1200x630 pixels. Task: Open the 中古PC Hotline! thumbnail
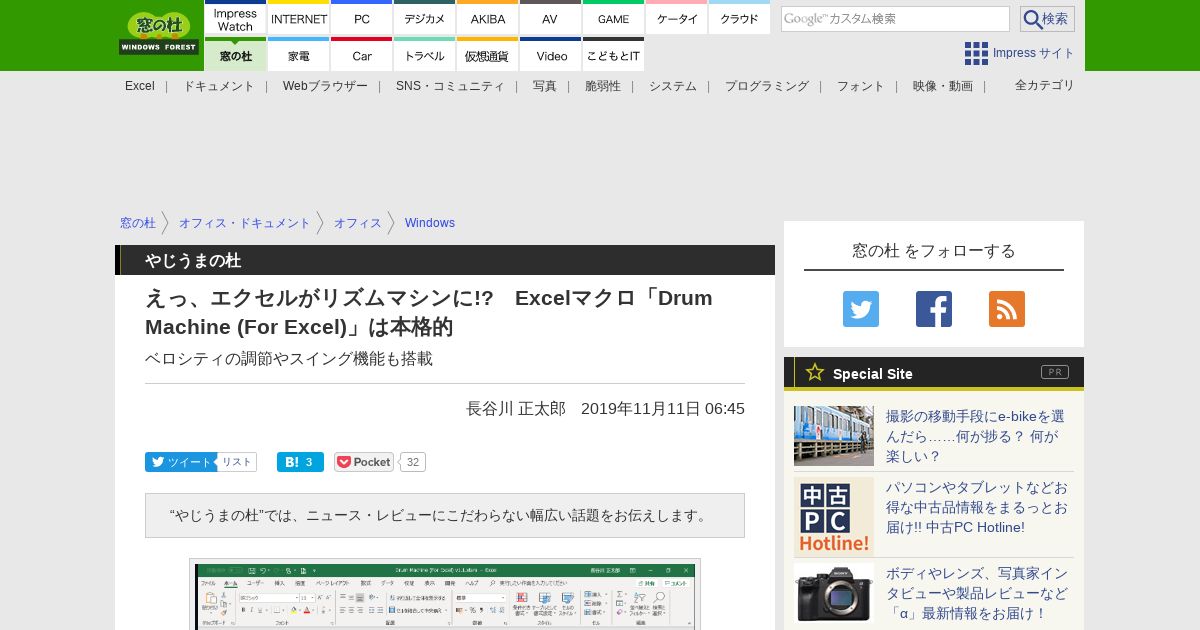(834, 517)
